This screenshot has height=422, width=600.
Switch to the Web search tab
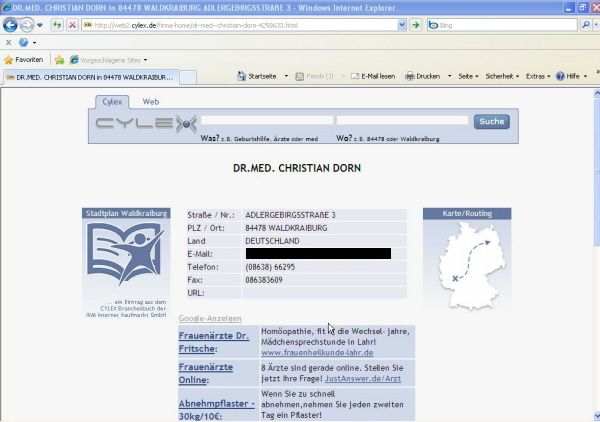151,102
